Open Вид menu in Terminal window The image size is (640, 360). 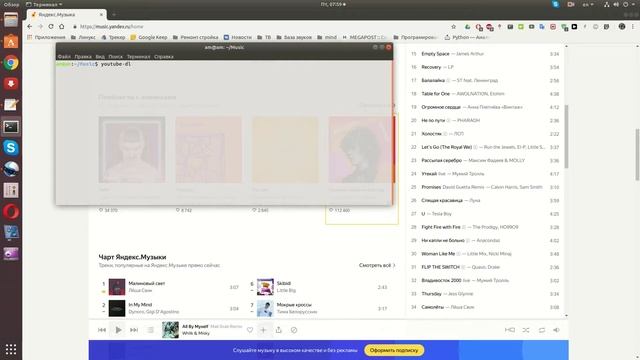pyautogui.click(x=100, y=57)
